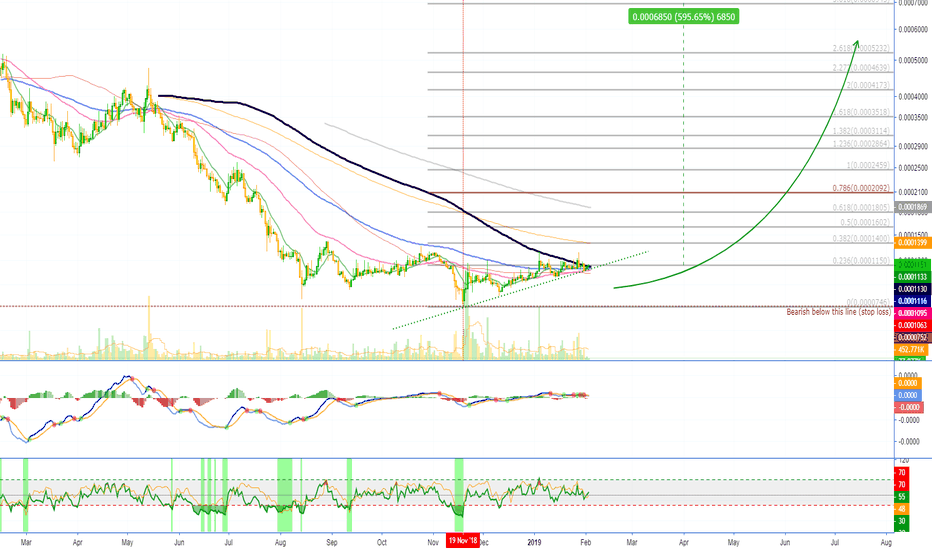Viewport: 932px width, 550px height.
Task: Click the 0.0003500 price axis value
Action: (914, 118)
